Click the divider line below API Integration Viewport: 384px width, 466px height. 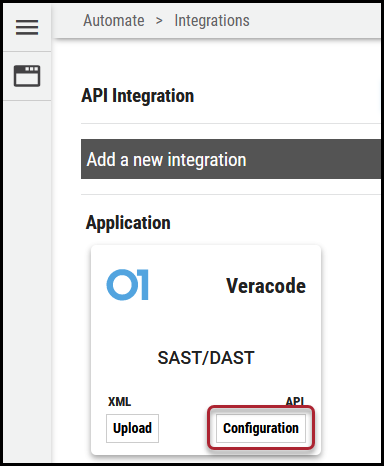231,123
